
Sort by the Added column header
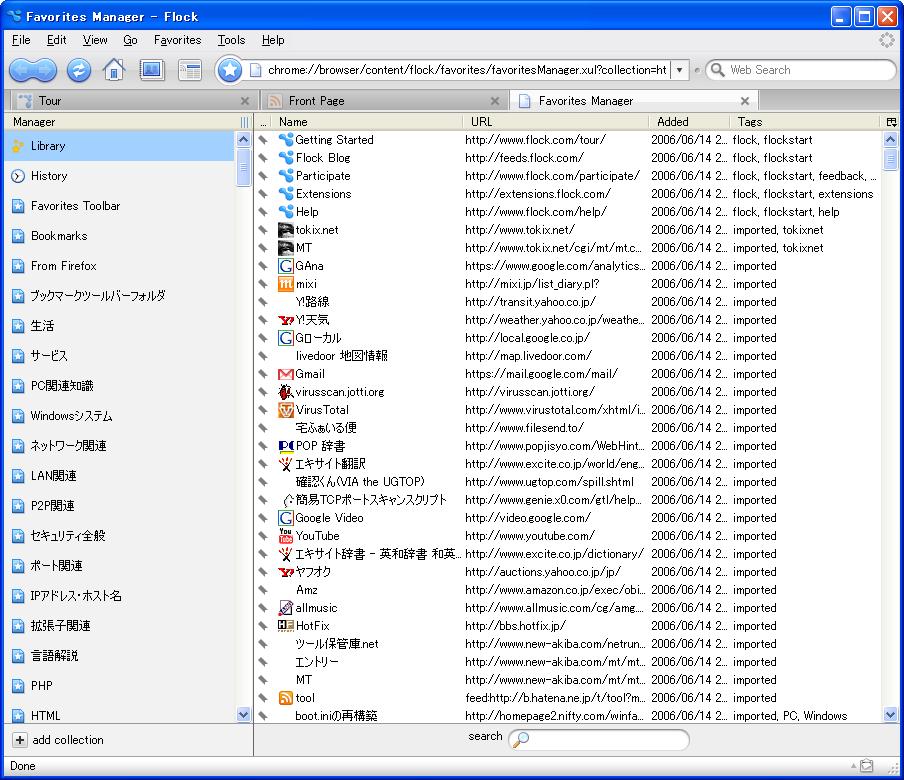click(689, 122)
